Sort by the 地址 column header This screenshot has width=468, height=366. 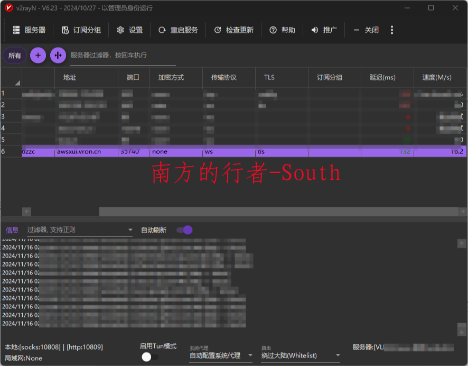pyautogui.click(x=86, y=77)
